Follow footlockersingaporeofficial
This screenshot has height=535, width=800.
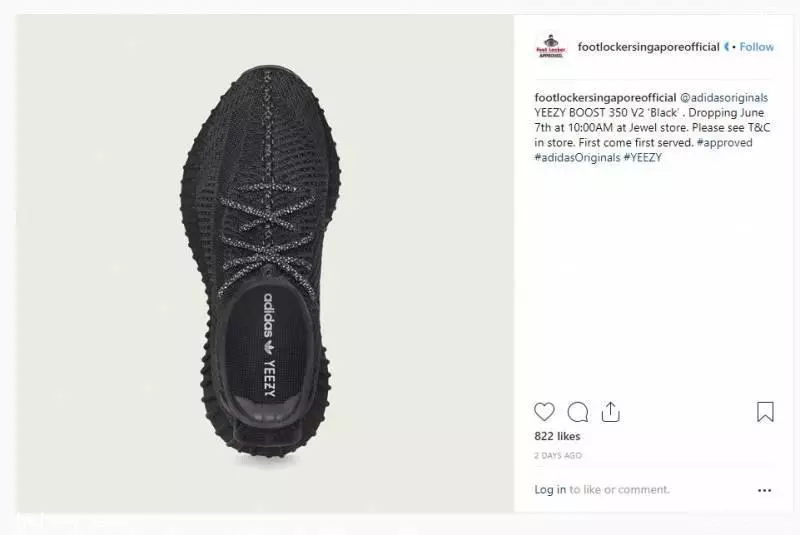point(757,47)
